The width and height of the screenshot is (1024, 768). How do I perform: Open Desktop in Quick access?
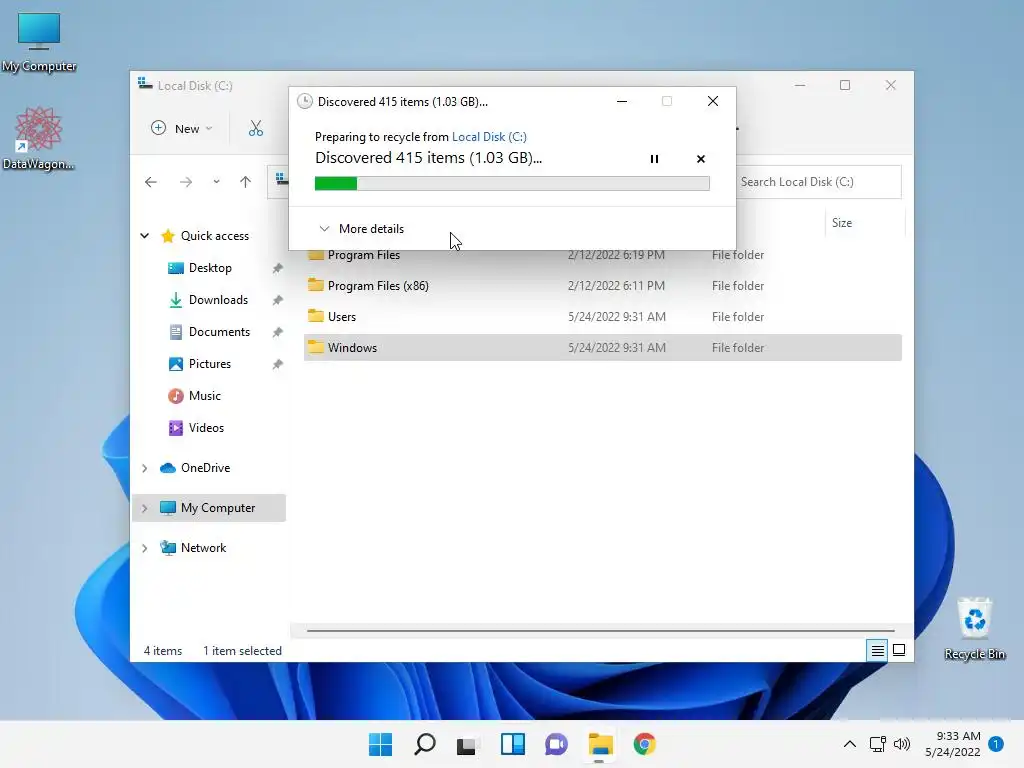(x=210, y=268)
